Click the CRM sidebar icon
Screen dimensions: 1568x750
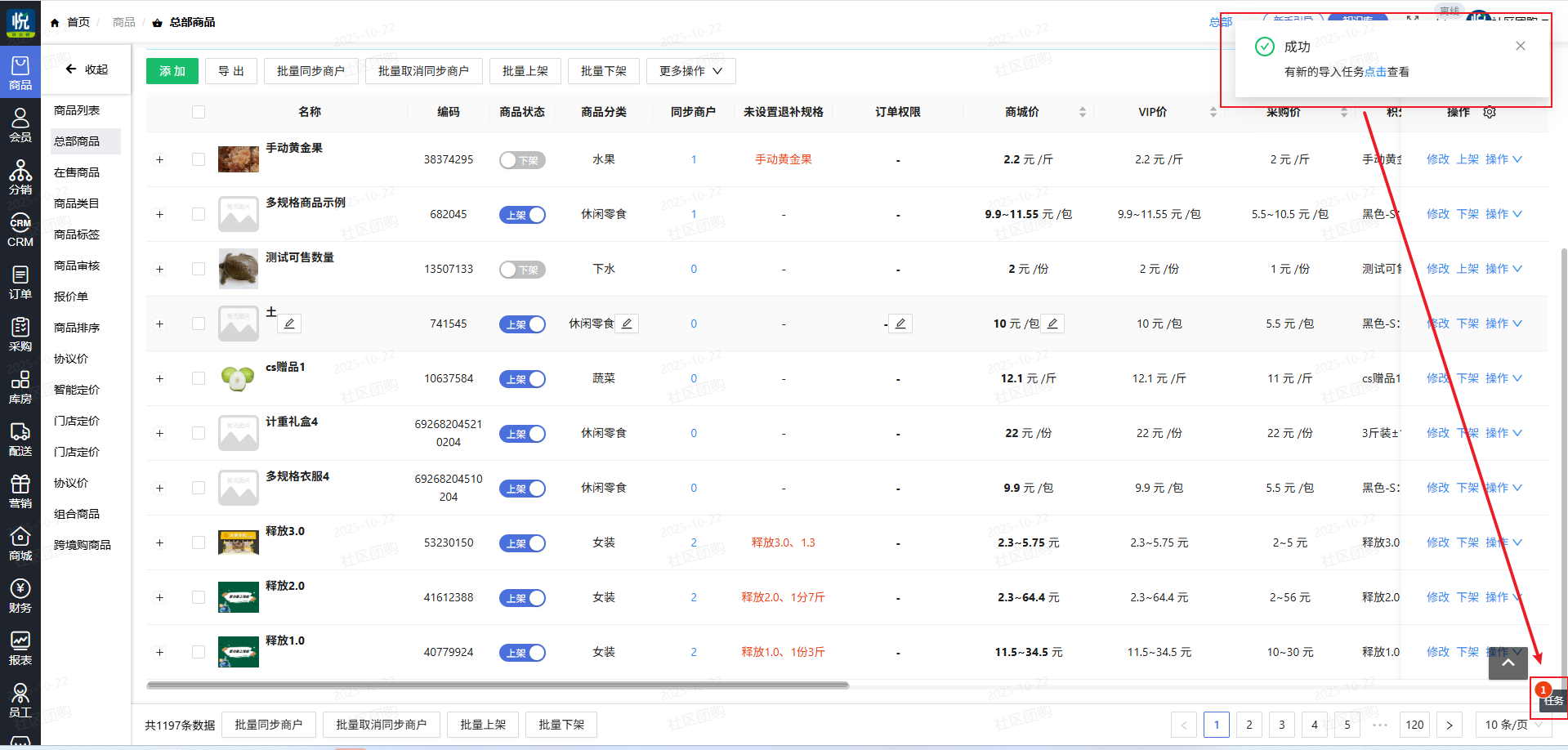[x=20, y=230]
